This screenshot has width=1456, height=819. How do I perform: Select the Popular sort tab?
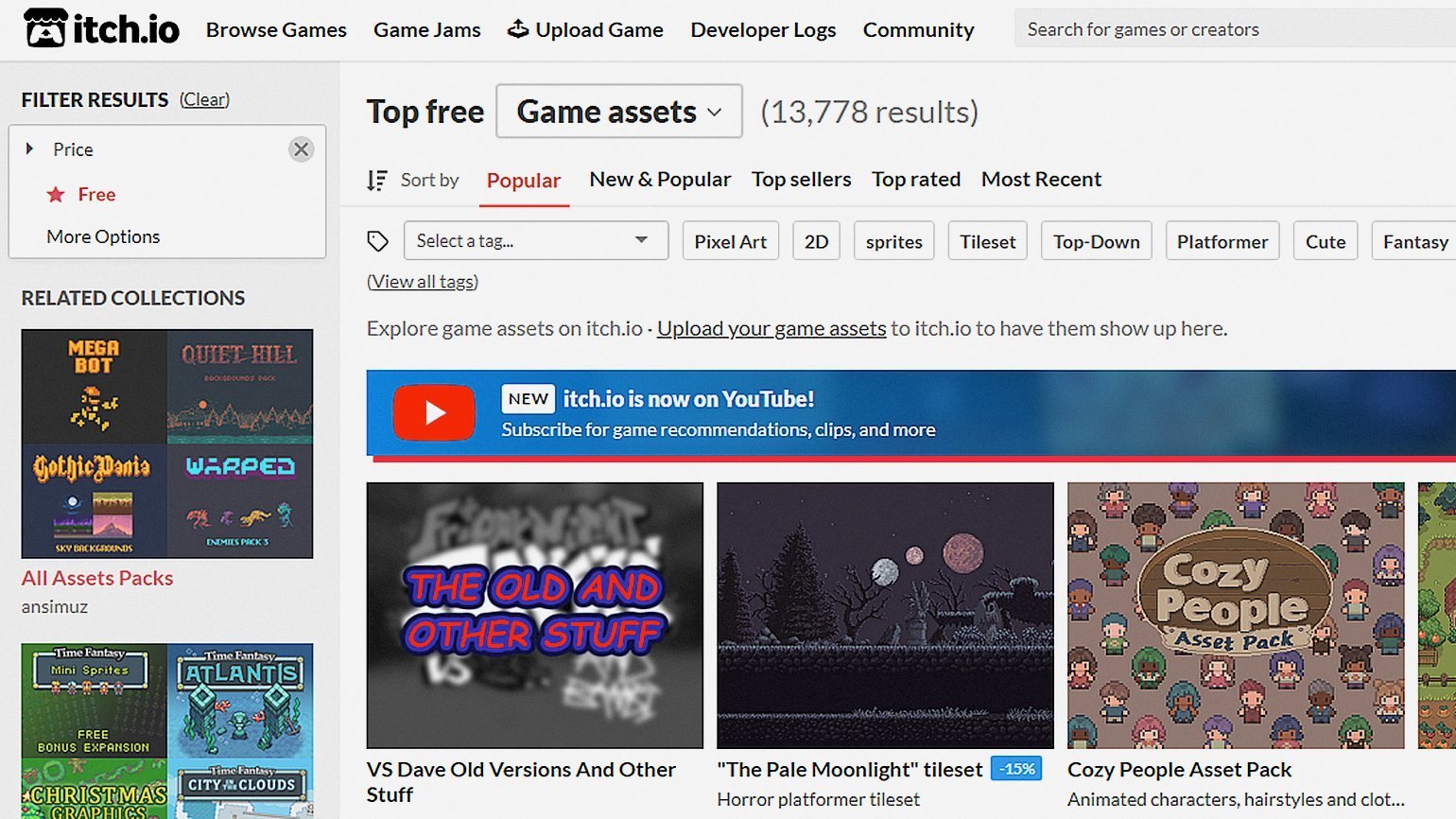pyautogui.click(x=524, y=181)
